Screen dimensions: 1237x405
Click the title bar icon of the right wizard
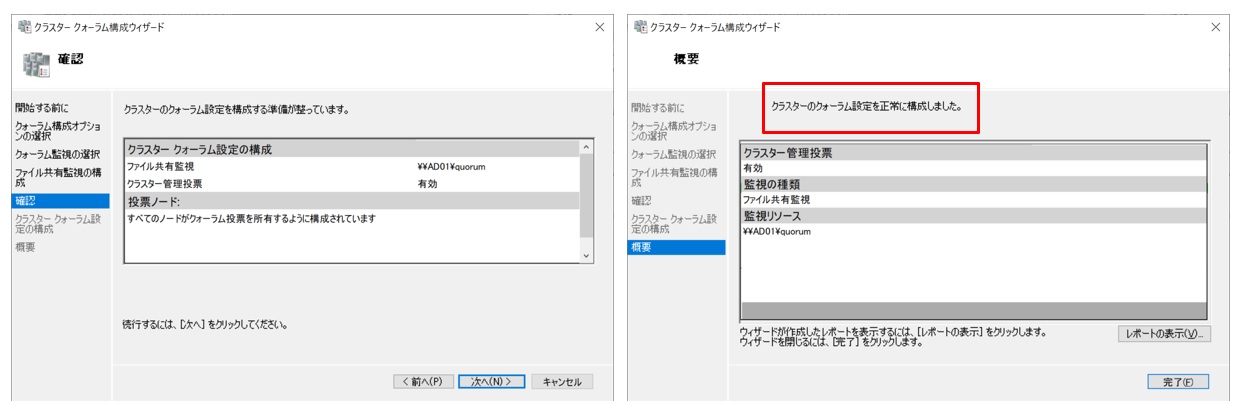pyautogui.click(x=639, y=27)
